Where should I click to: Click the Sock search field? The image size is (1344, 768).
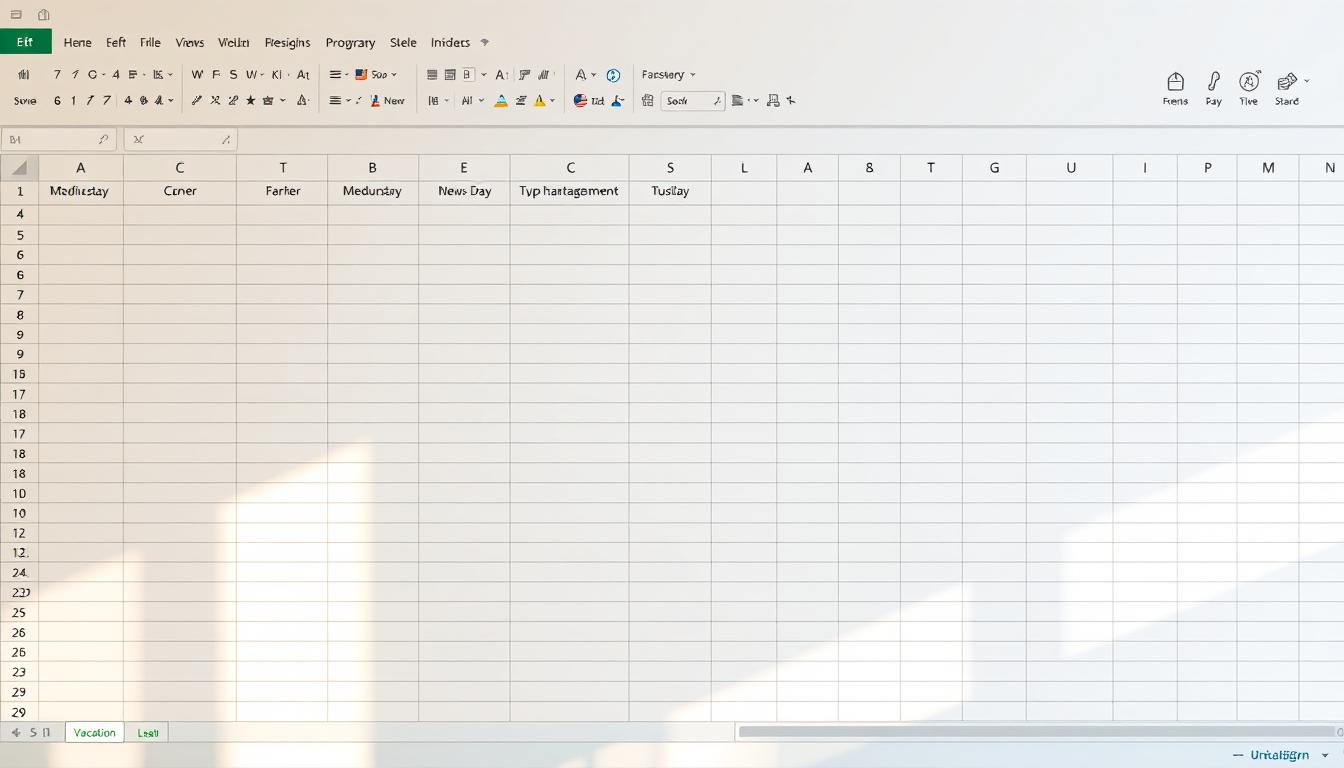coord(693,101)
